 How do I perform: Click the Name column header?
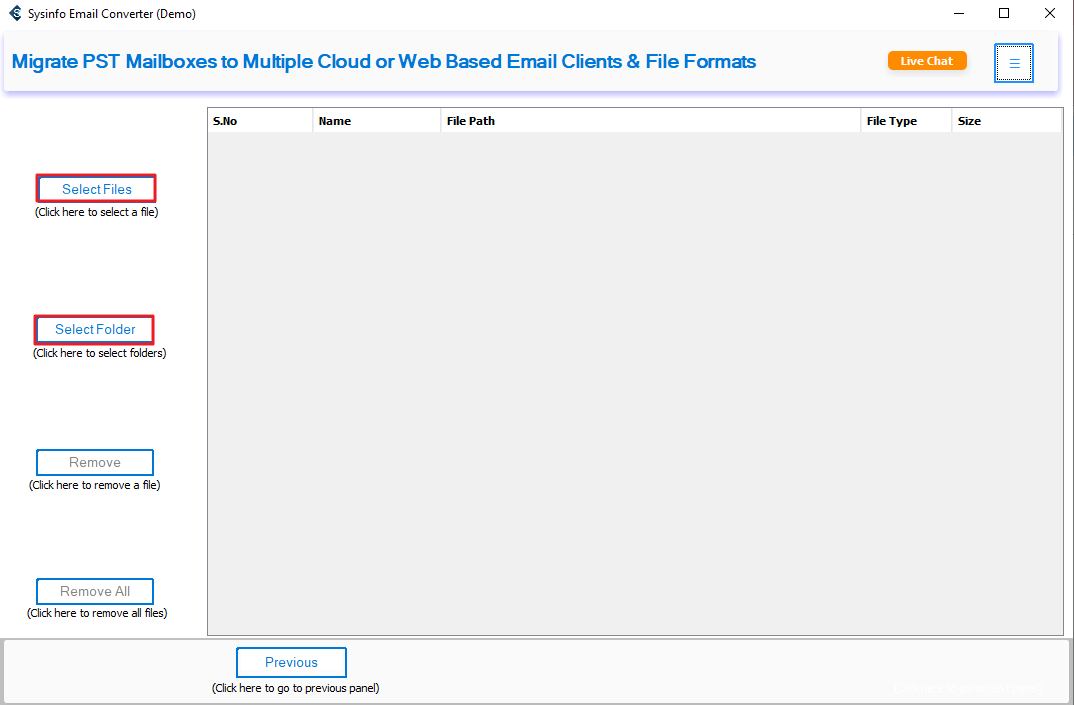point(377,121)
